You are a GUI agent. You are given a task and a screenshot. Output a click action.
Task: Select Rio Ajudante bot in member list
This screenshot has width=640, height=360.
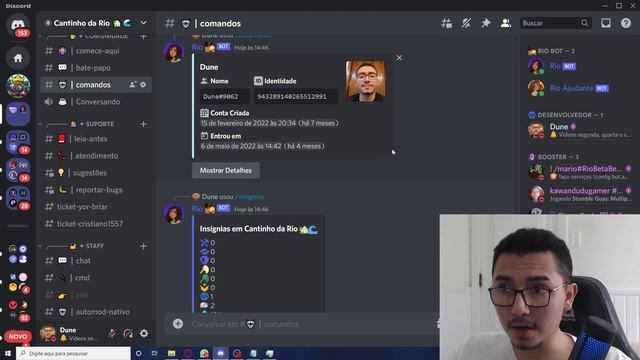[580, 88]
